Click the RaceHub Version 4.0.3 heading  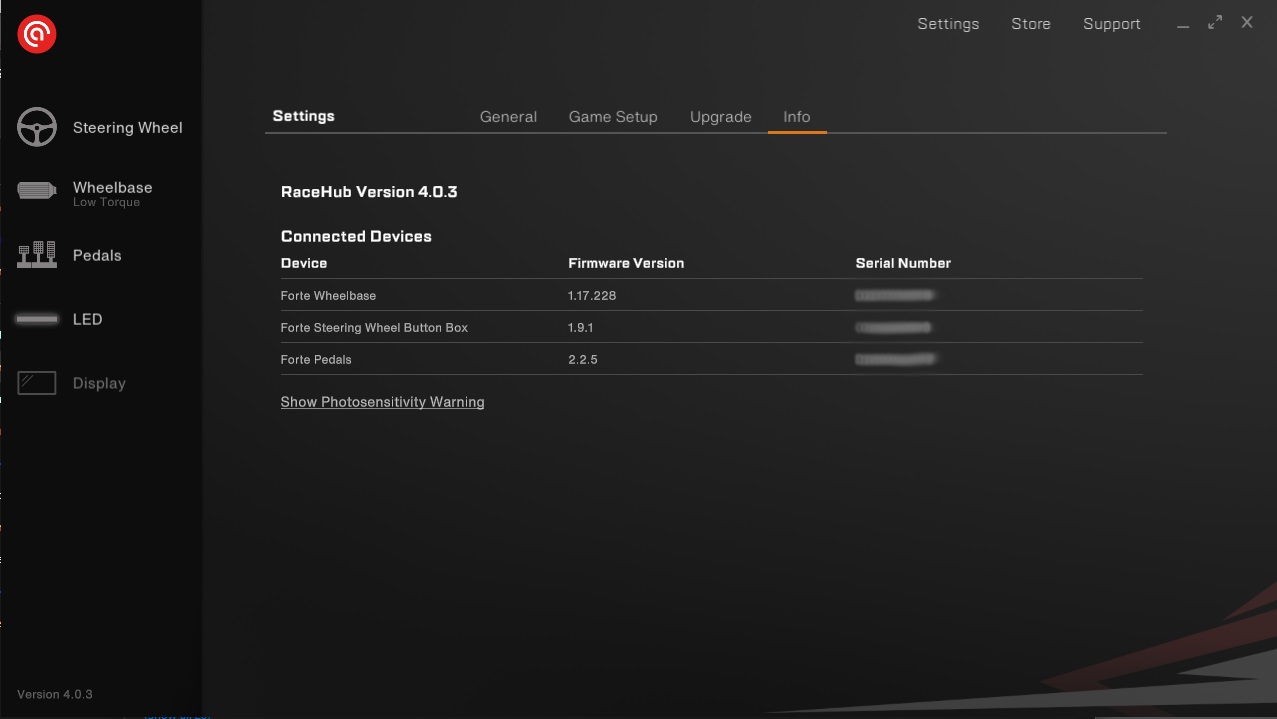[369, 192]
